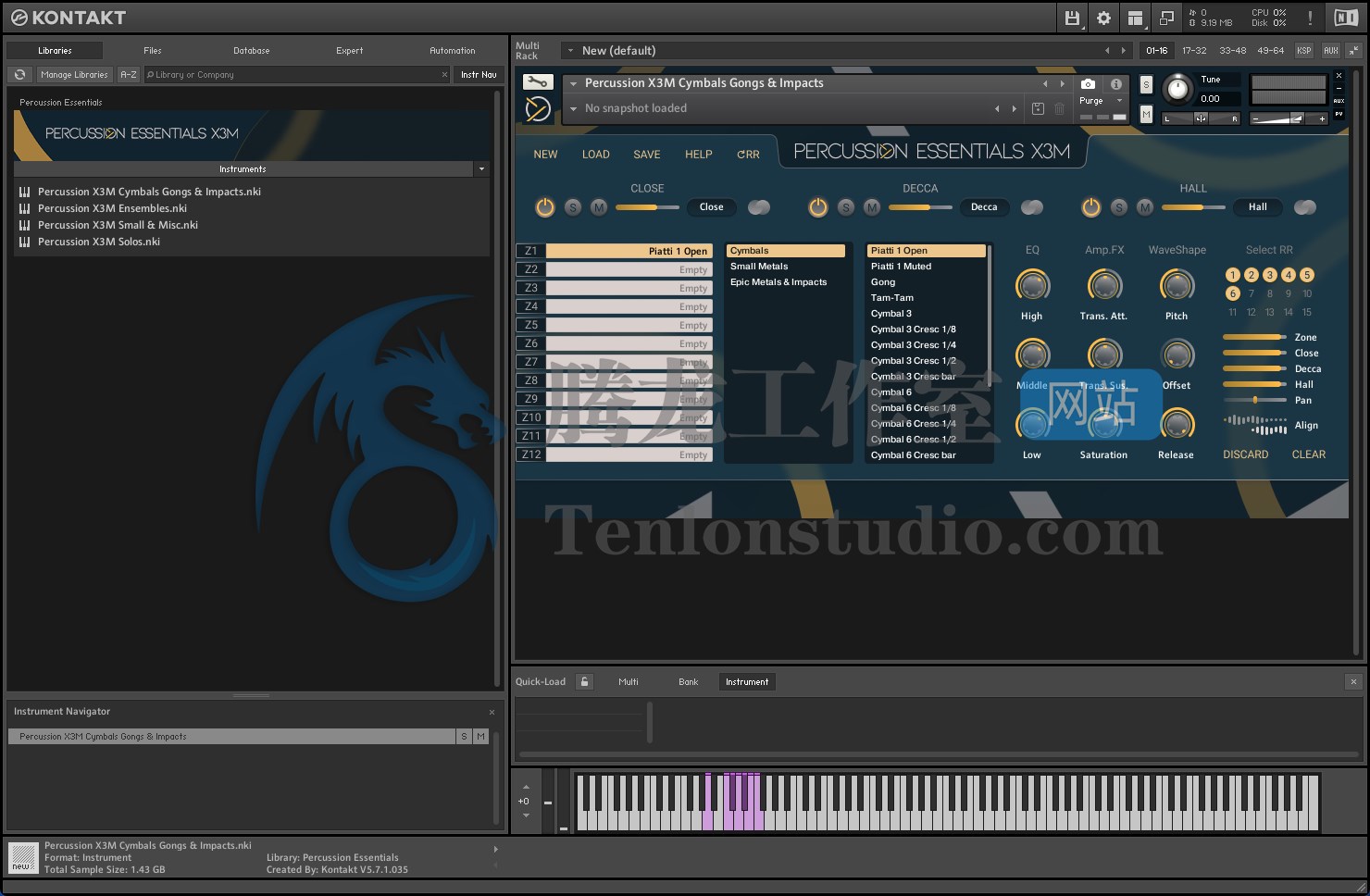Mute the instrument with header M button
Screen dimensions: 1370x896
1146,115
